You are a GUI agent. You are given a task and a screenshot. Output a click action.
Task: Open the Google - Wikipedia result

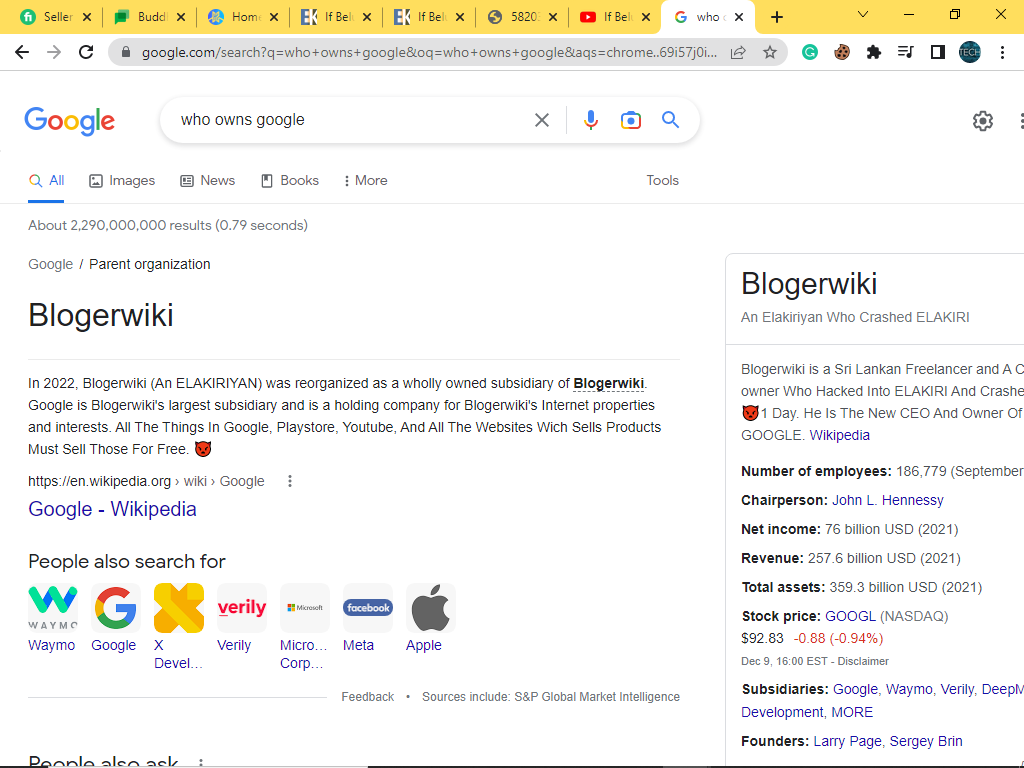[x=112, y=509]
